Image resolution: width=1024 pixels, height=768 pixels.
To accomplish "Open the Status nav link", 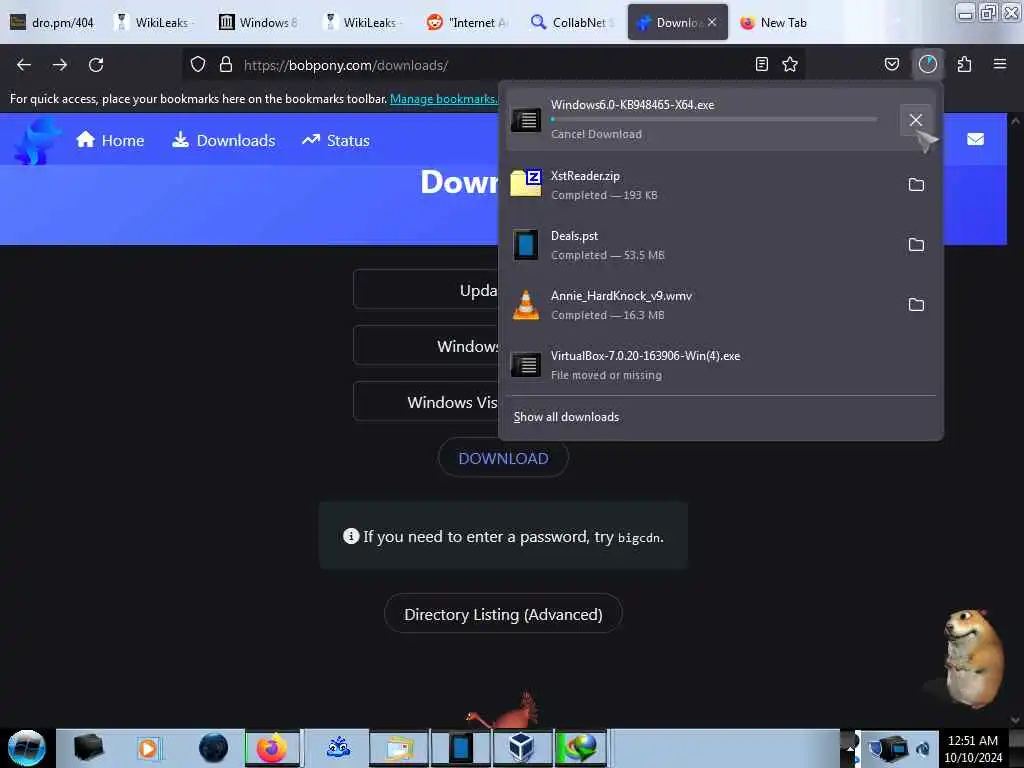I will (336, 140).
